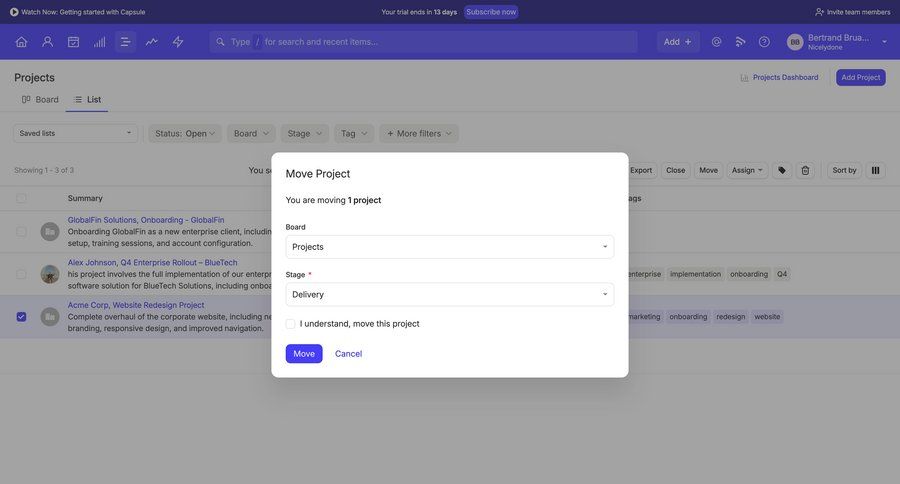Screen dimensions: 900x484
Task: Open the Saved lists dropdown
Action: [75, 133]
